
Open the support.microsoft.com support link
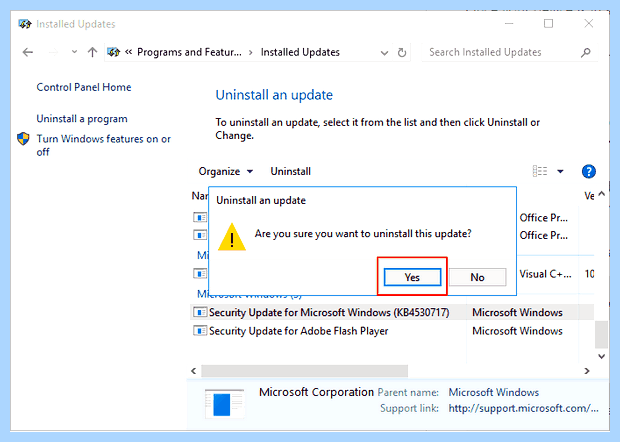523,408
